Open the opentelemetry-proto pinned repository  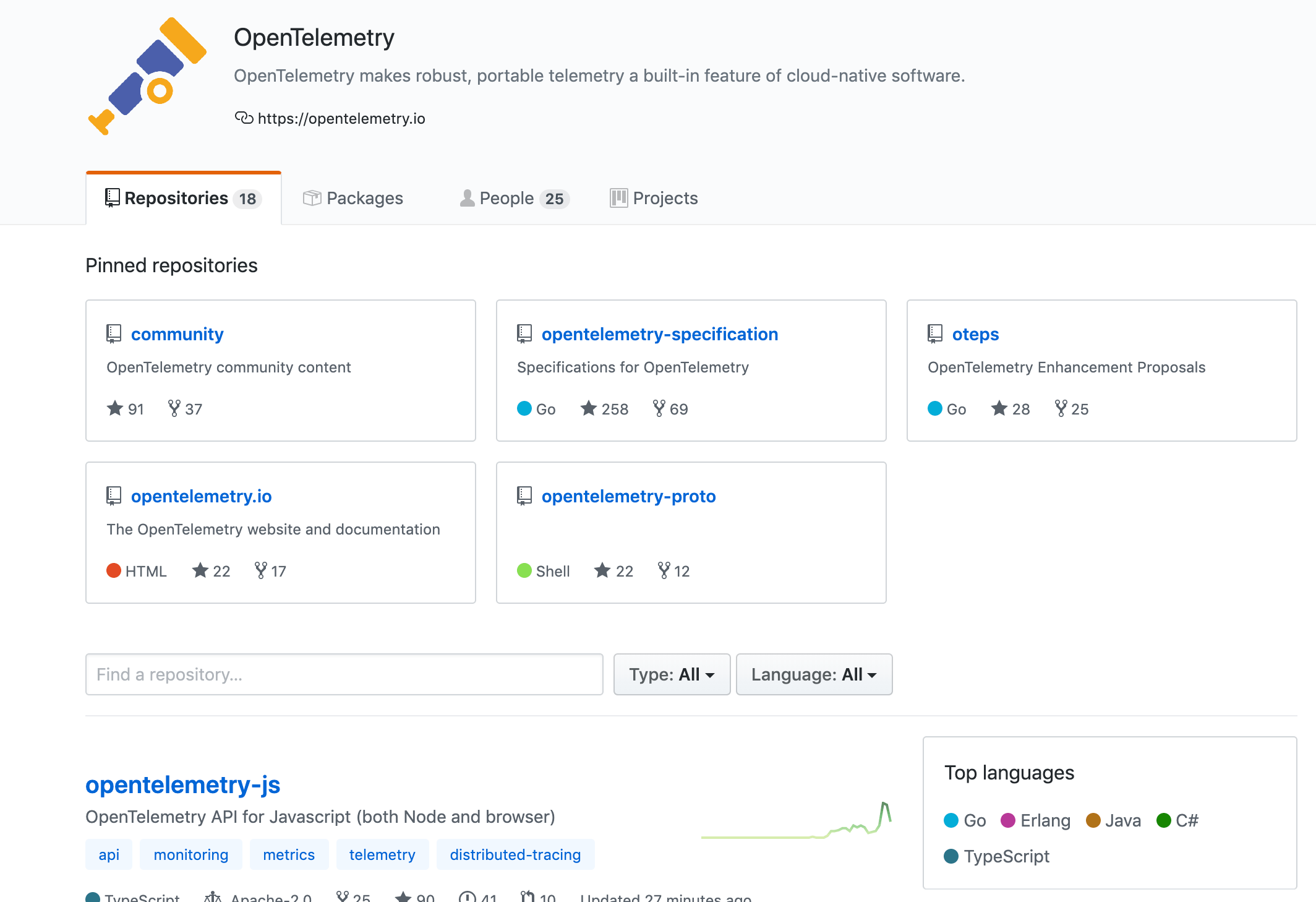point(629,496)
